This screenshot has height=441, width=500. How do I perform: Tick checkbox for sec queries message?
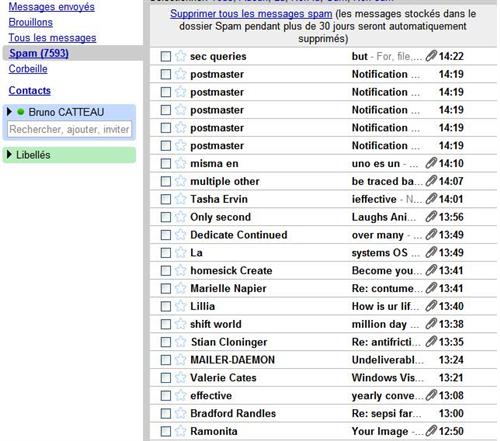166,56
